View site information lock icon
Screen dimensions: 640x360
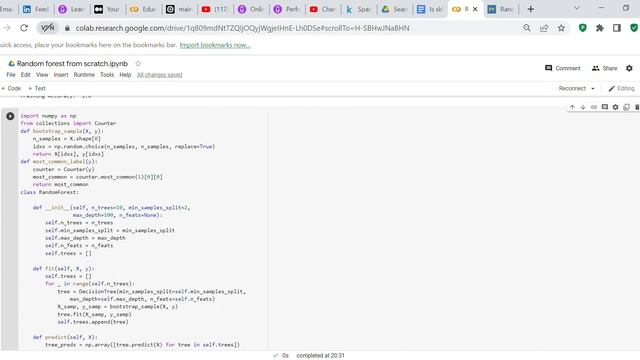[x=67, y=28]
